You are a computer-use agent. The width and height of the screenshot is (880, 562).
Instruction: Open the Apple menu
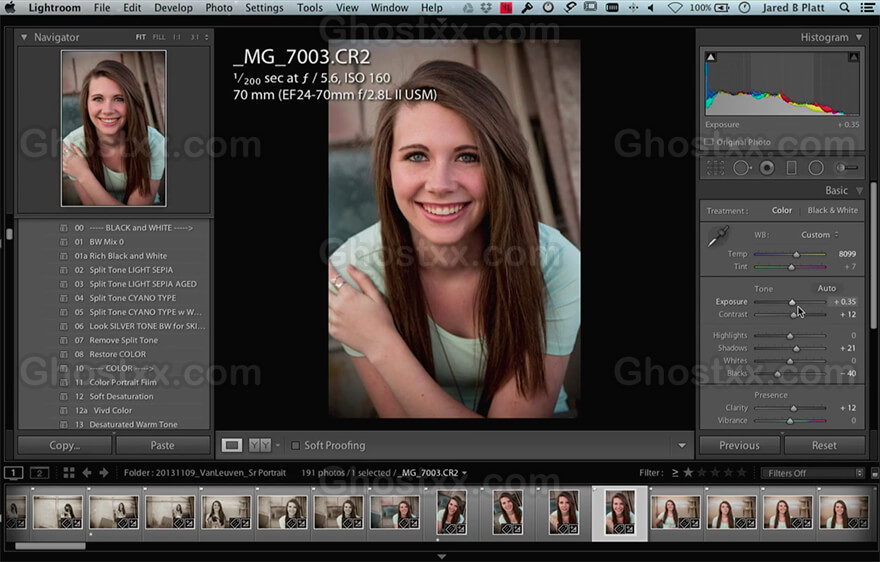pos(10,8)
